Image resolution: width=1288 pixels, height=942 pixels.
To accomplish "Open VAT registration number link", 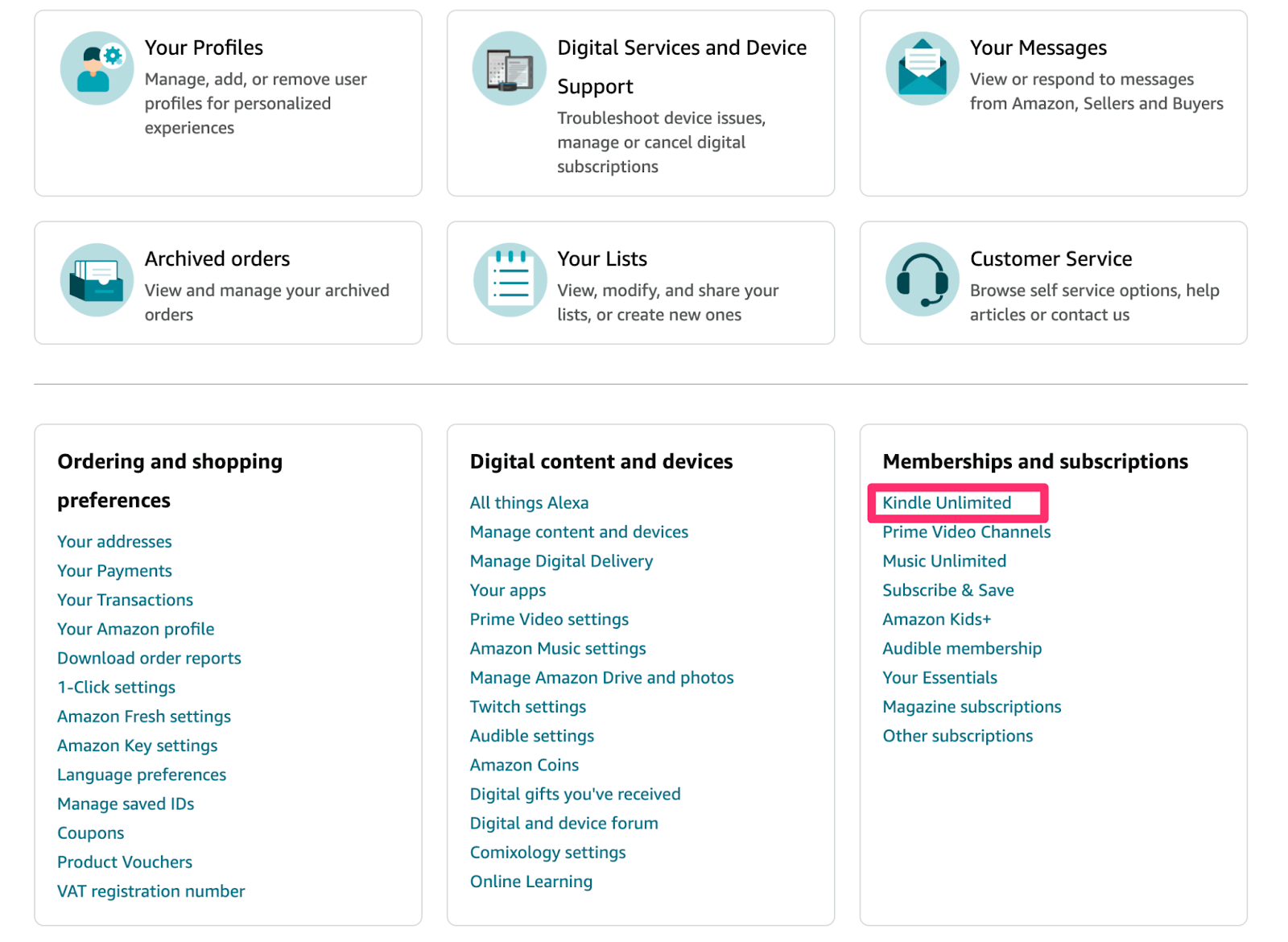I will (x=151, y=891).
